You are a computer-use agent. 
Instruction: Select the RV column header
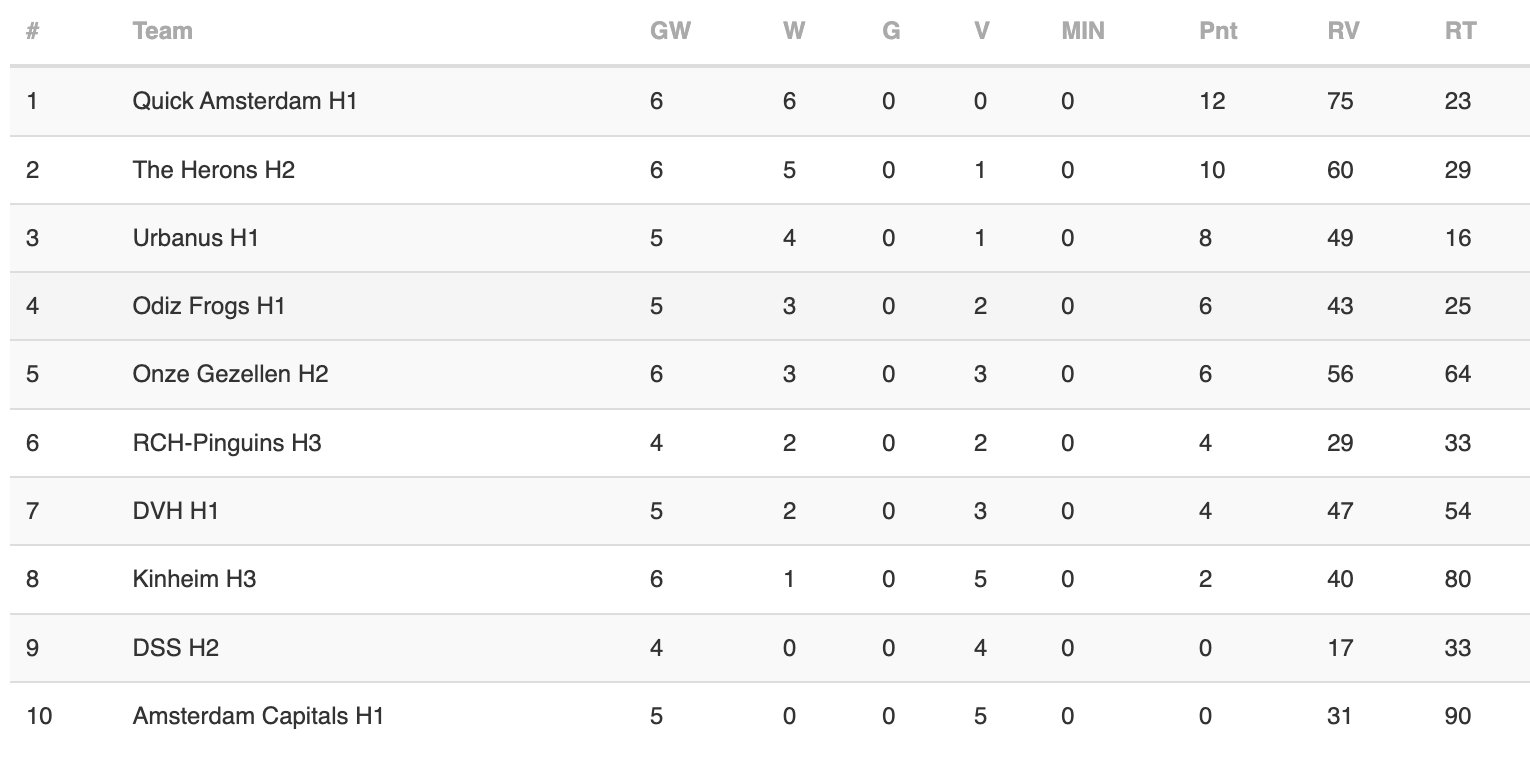point(1343,31)
